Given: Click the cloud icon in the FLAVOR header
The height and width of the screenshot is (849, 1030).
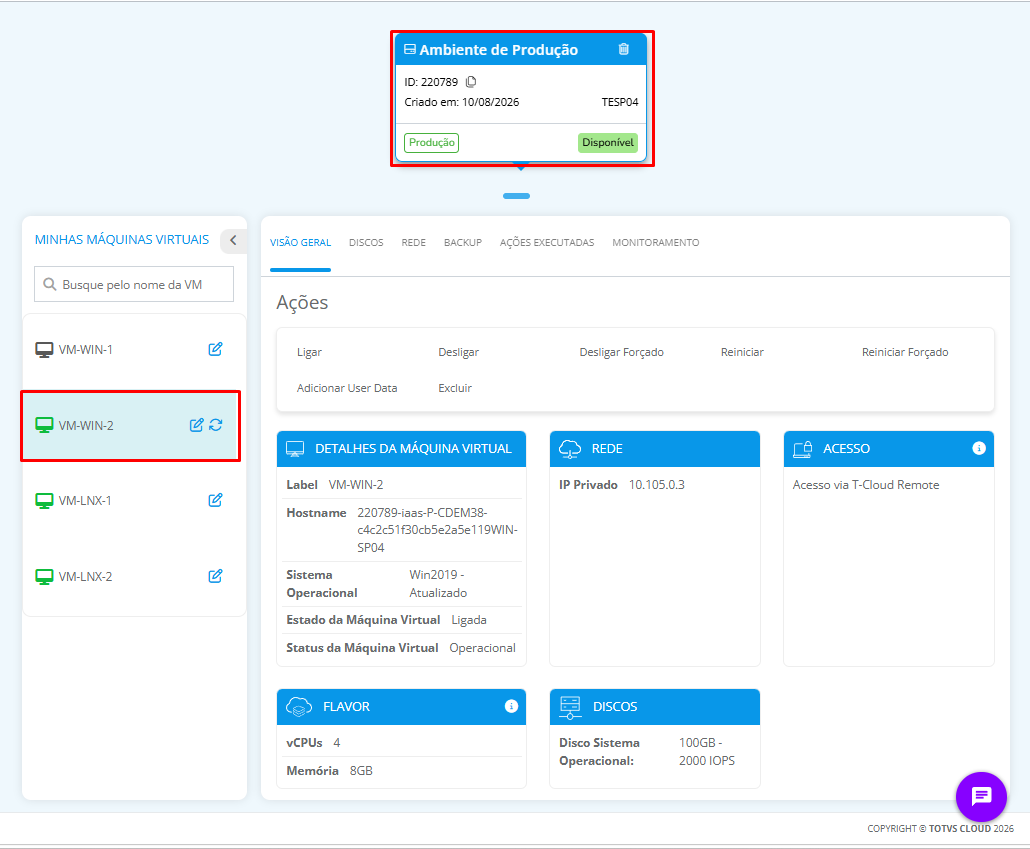Looking at the screenshot, I should click(x=299, y=707).
